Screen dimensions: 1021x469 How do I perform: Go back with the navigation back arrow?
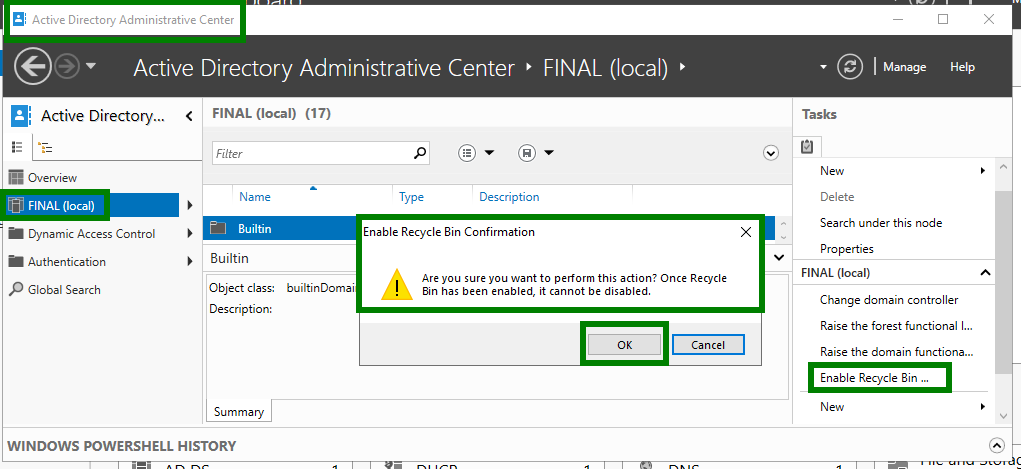click(x=33, y=66)
